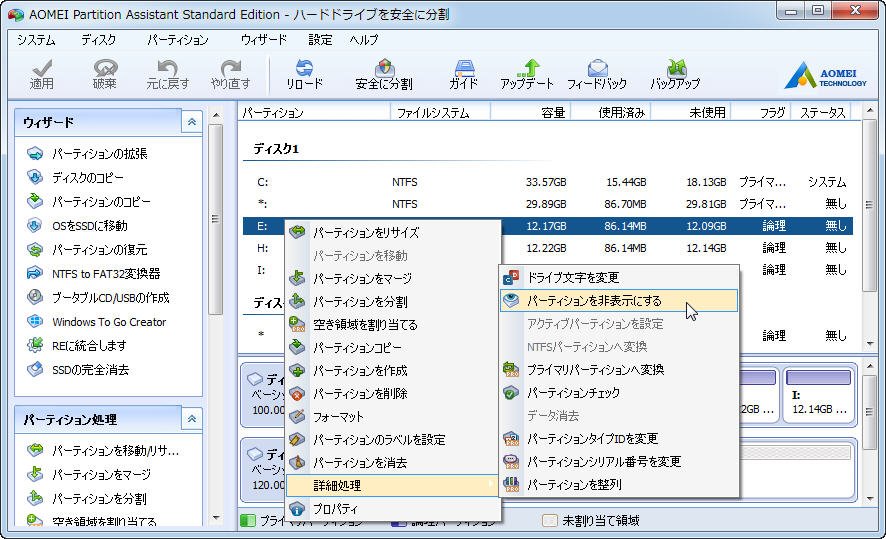Select パーティションのラベルを設定 in the menu
The height and width of the screenshot is (539, 886).
click(393, 440)
